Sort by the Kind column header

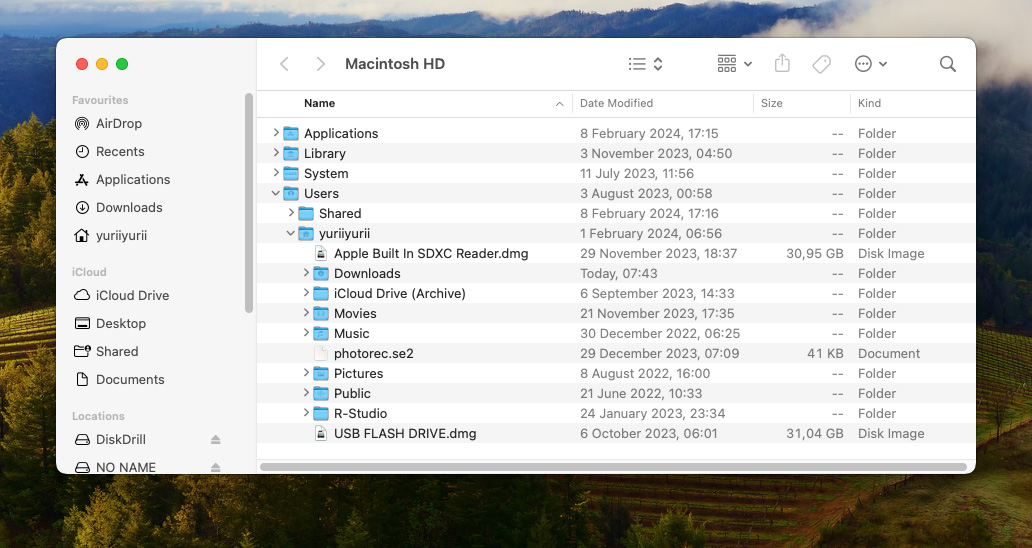pyautogui.click(x=869, y=103)
